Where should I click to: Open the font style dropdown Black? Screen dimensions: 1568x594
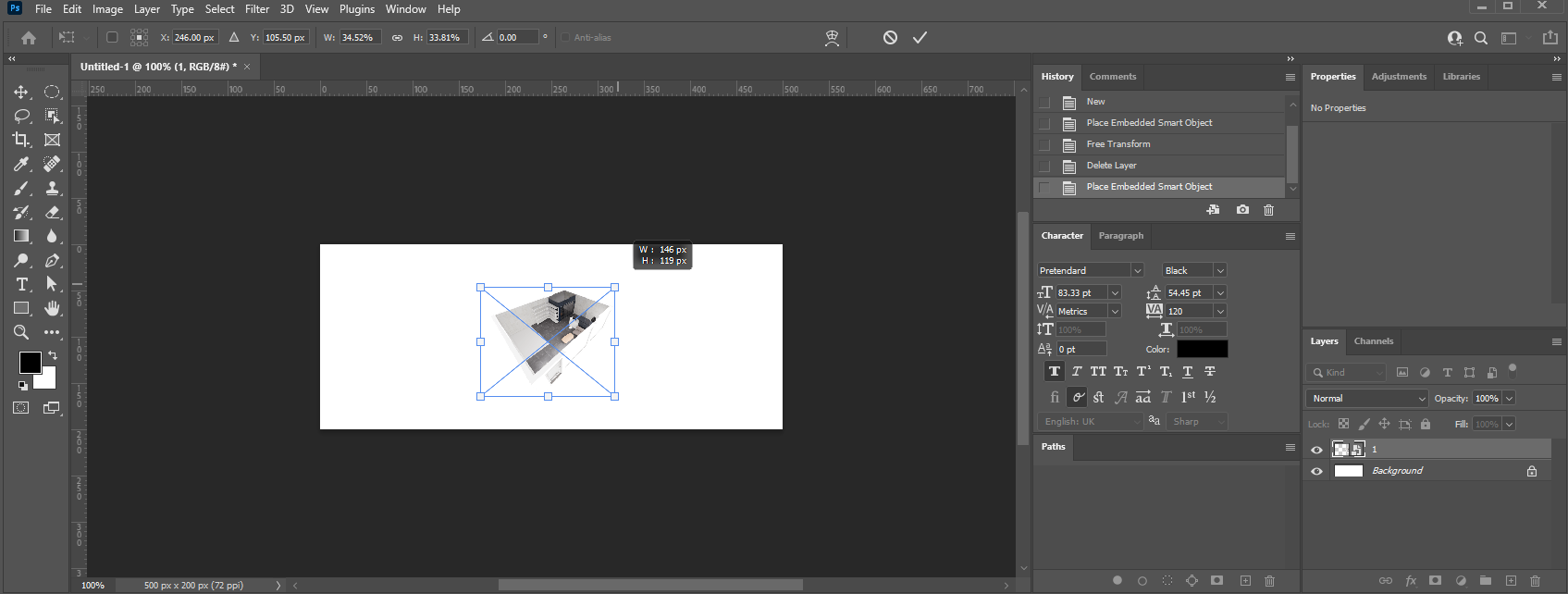pos(1219,270)
